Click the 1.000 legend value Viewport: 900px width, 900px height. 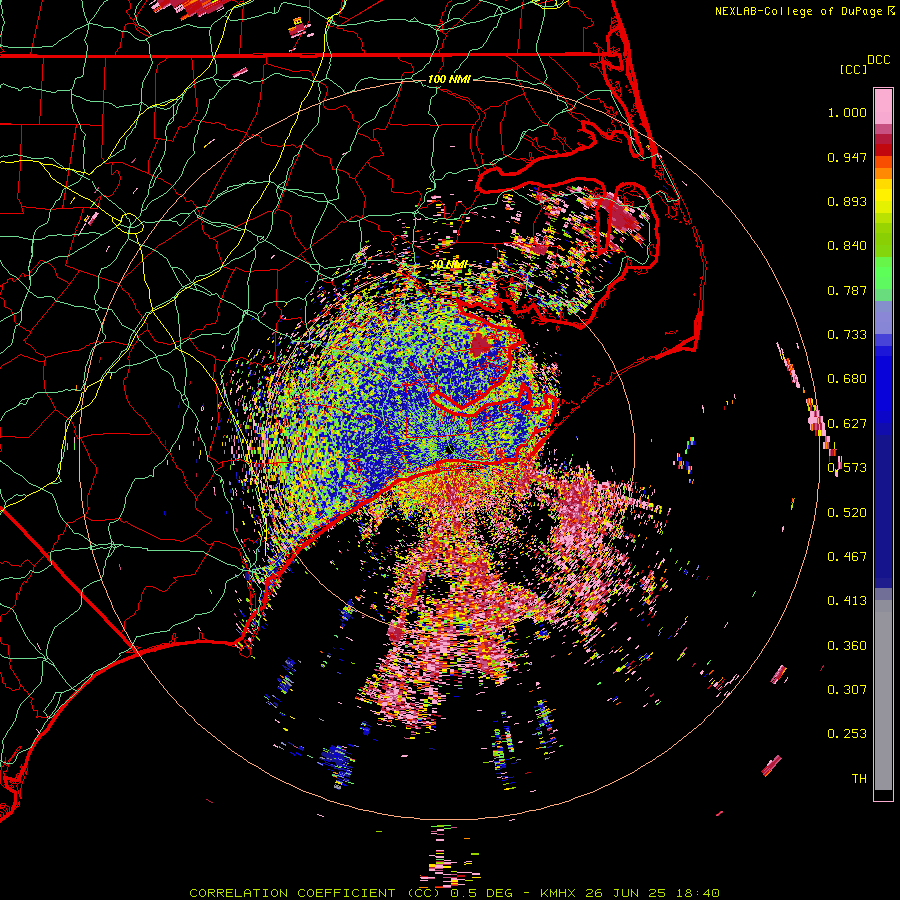847,112
